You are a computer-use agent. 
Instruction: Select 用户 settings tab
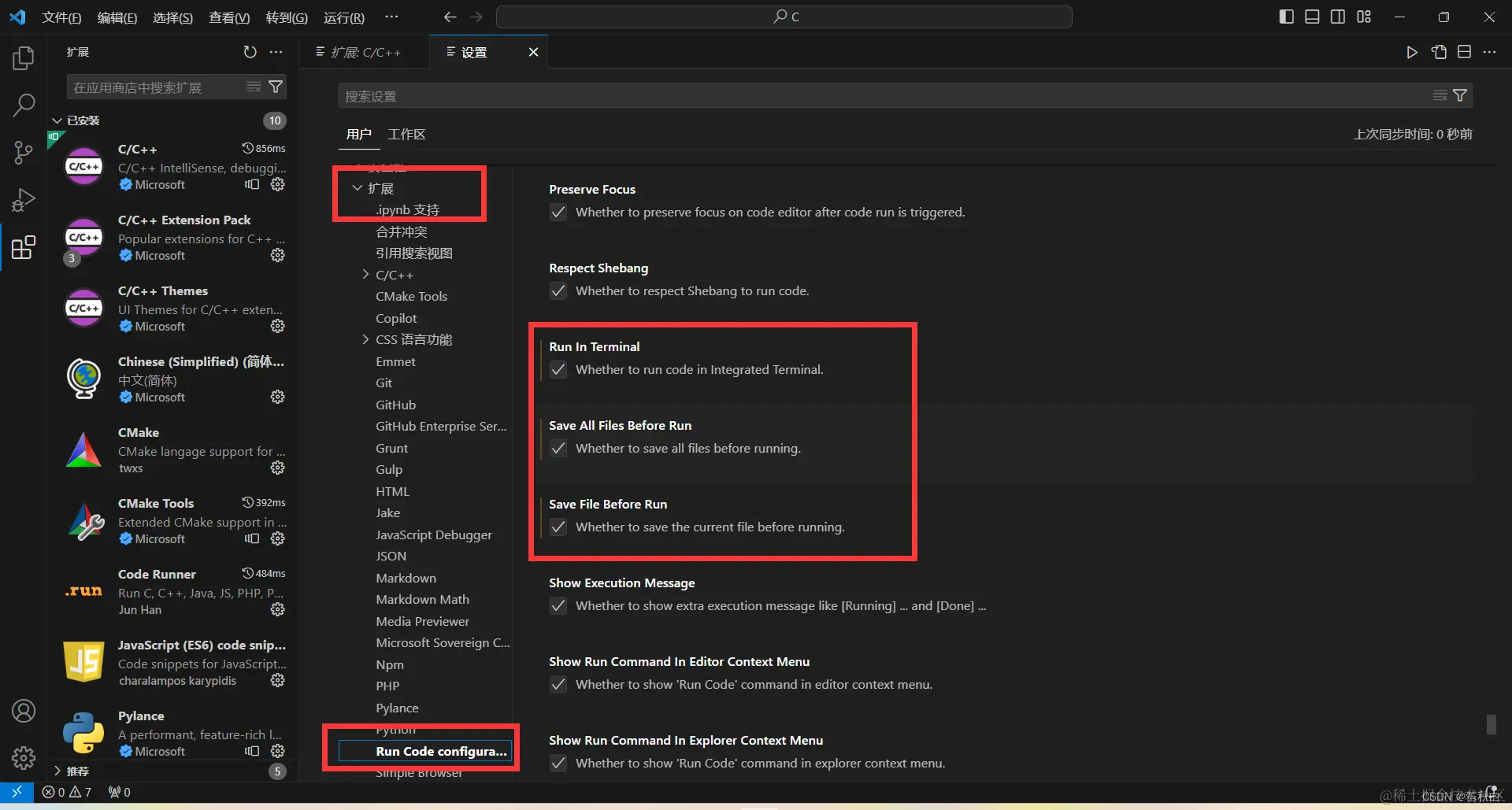pos(358,134)
